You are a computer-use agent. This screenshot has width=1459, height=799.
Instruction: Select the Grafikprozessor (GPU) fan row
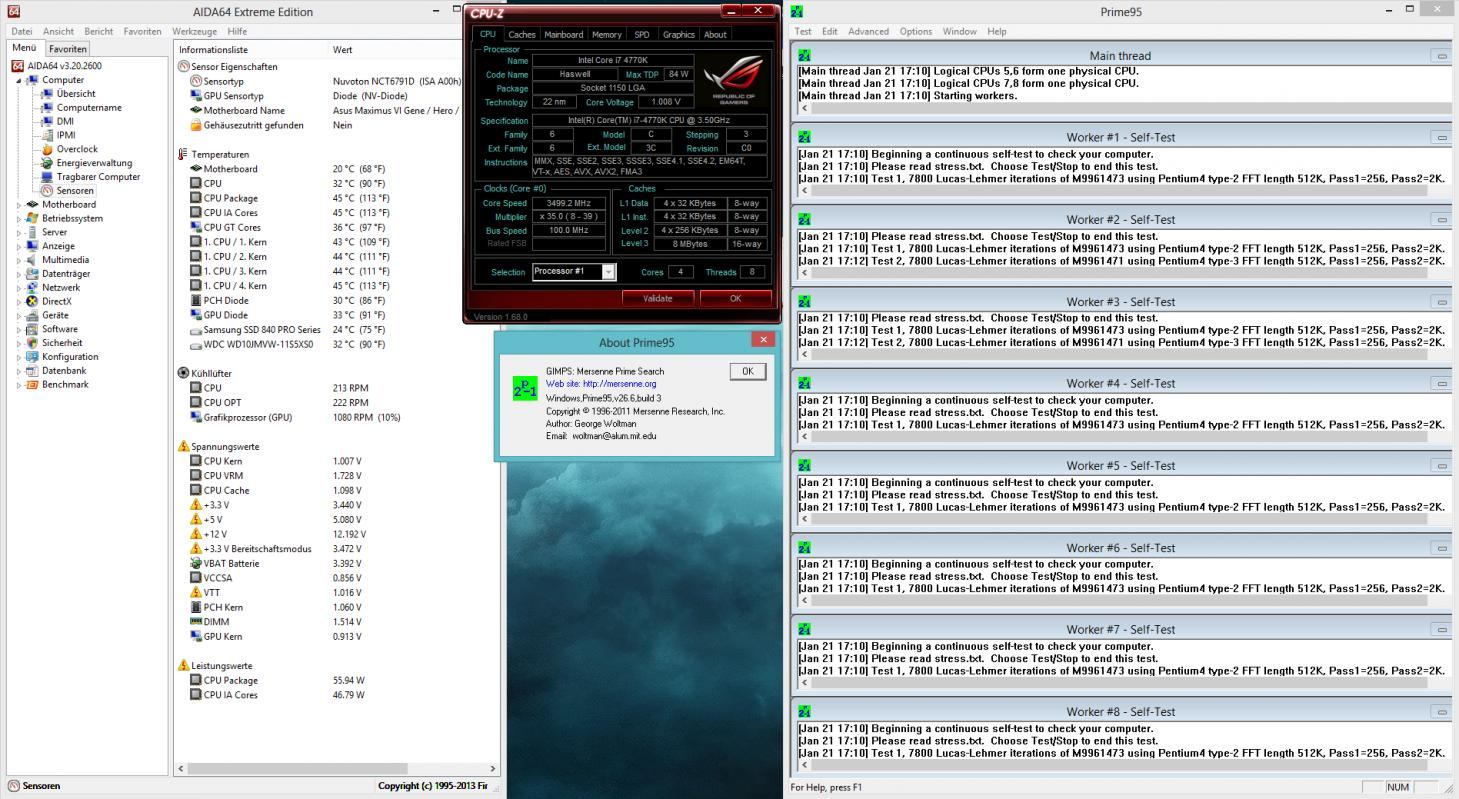pos(335,417)
